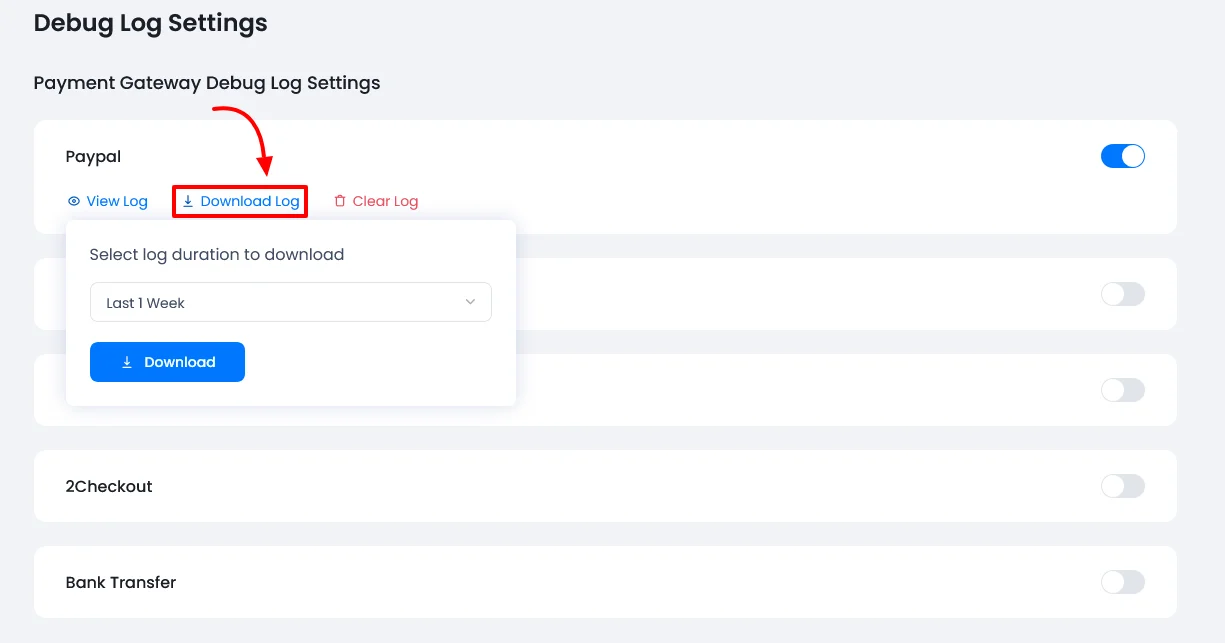Viewport: 1225px width, 643px height.
Task: Click the download arrow icon beside Download Log
Action: click(188, 201)
